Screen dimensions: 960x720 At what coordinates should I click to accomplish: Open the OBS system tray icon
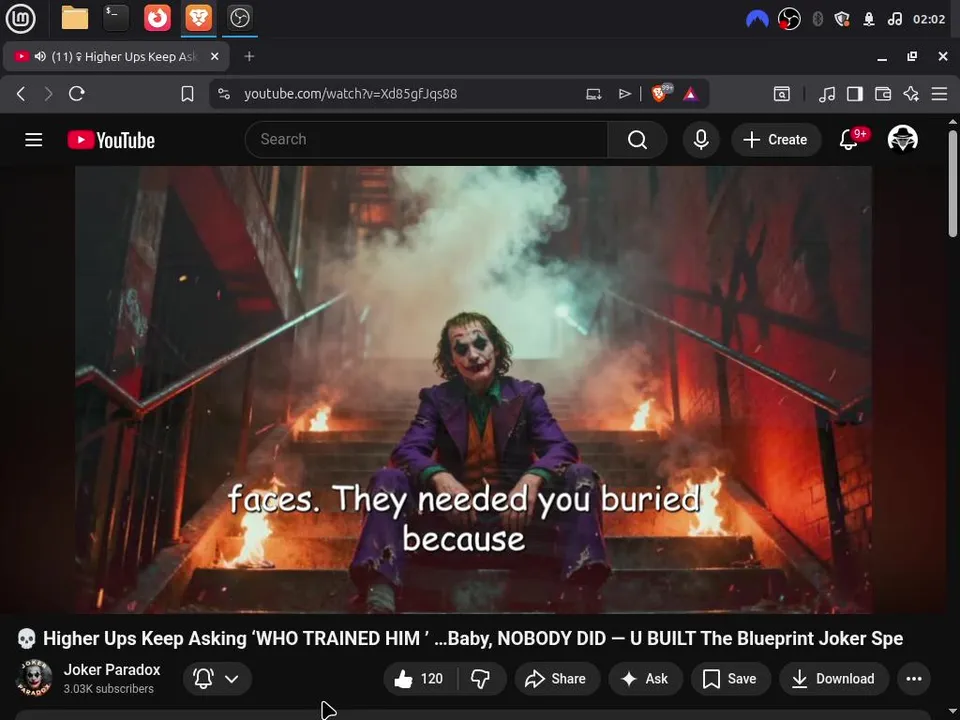[789, 19]
